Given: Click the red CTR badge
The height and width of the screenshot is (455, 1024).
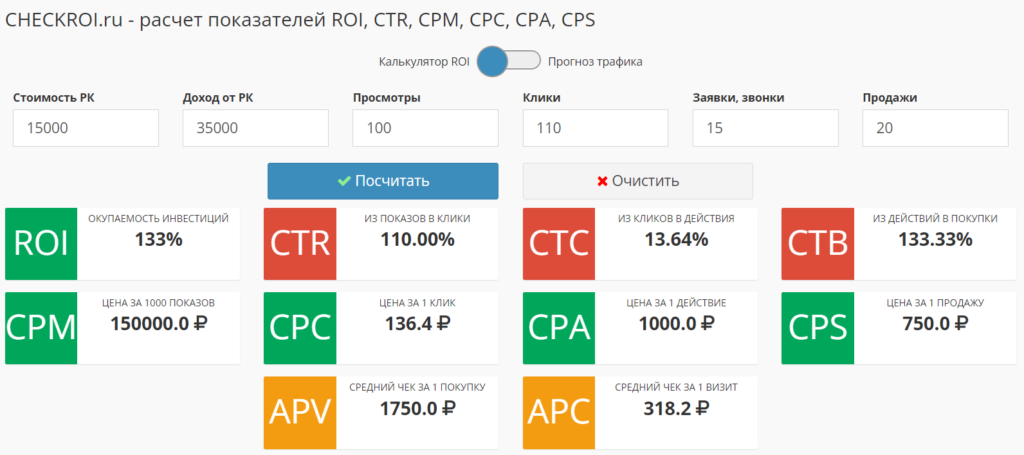Looking at the screenshot, I should click(299, 243).
